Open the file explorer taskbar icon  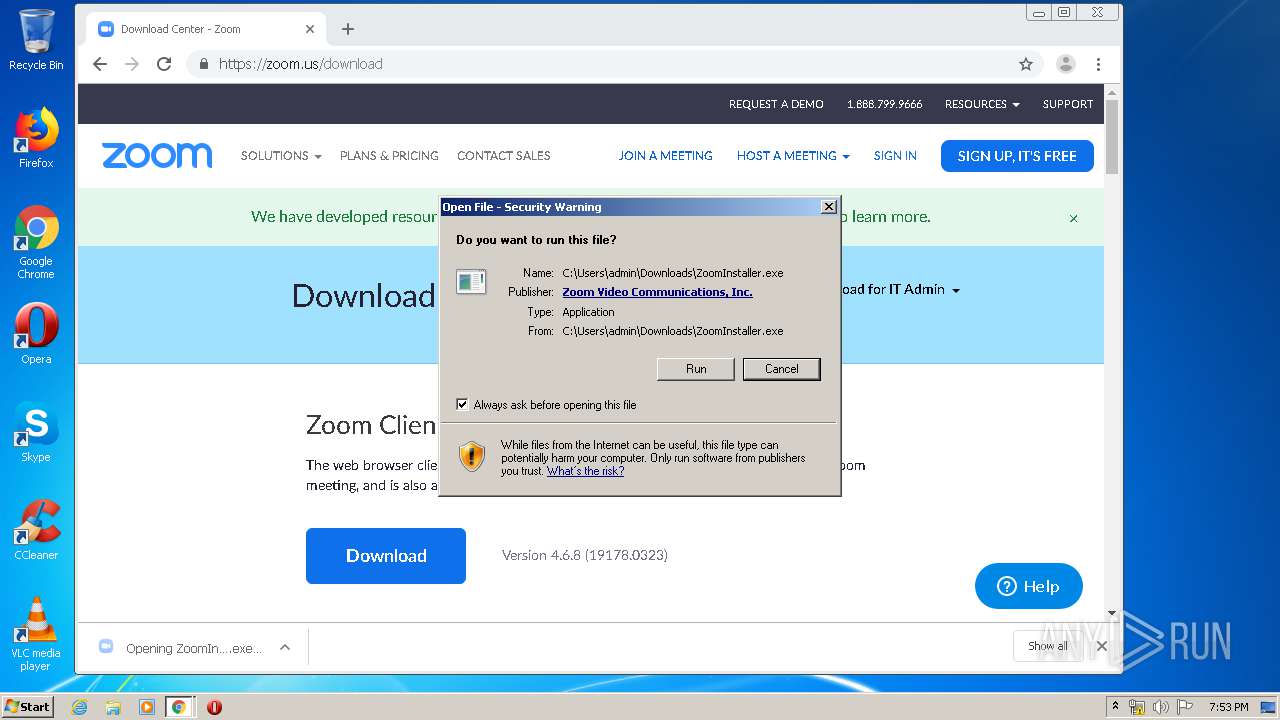tap(113, 707)
